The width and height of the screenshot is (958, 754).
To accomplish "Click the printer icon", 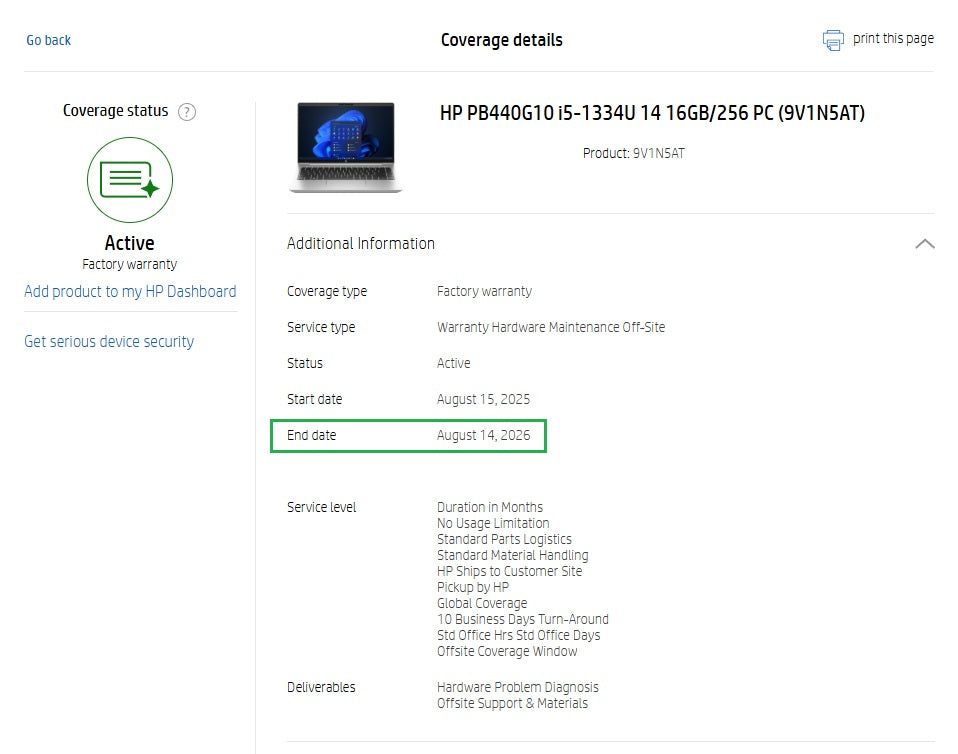I will 833,40.
